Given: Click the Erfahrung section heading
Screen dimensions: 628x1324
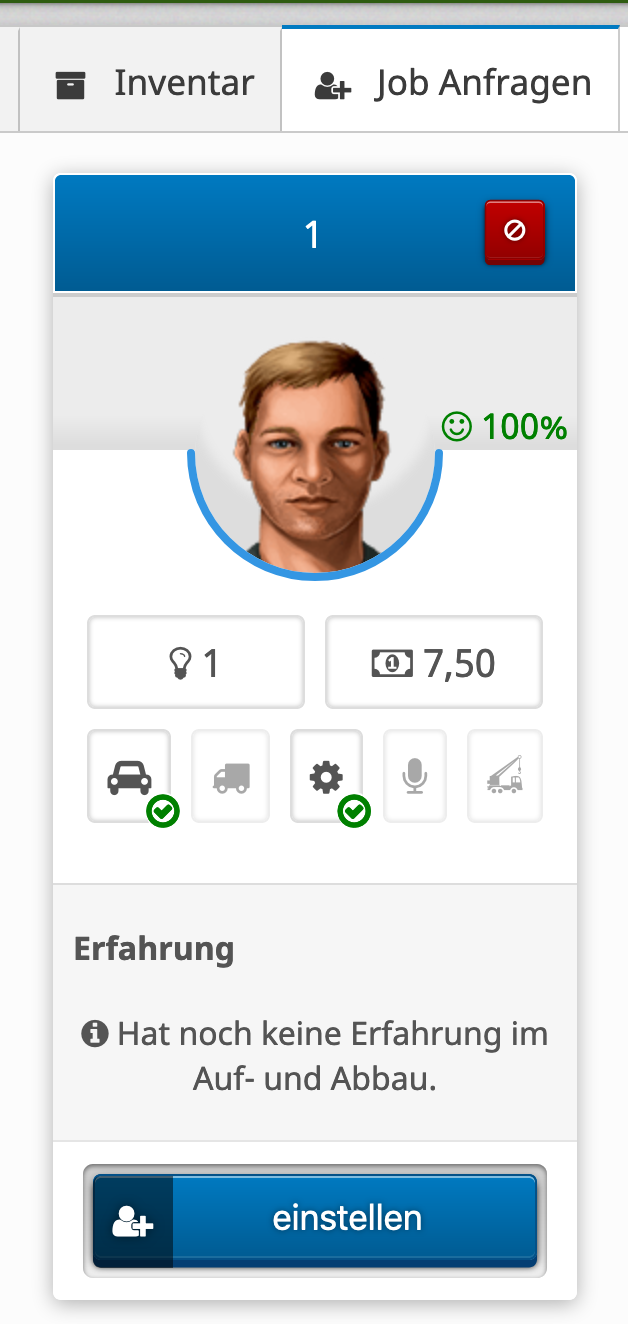Looking at the screenshot, I should pos(154,948).
